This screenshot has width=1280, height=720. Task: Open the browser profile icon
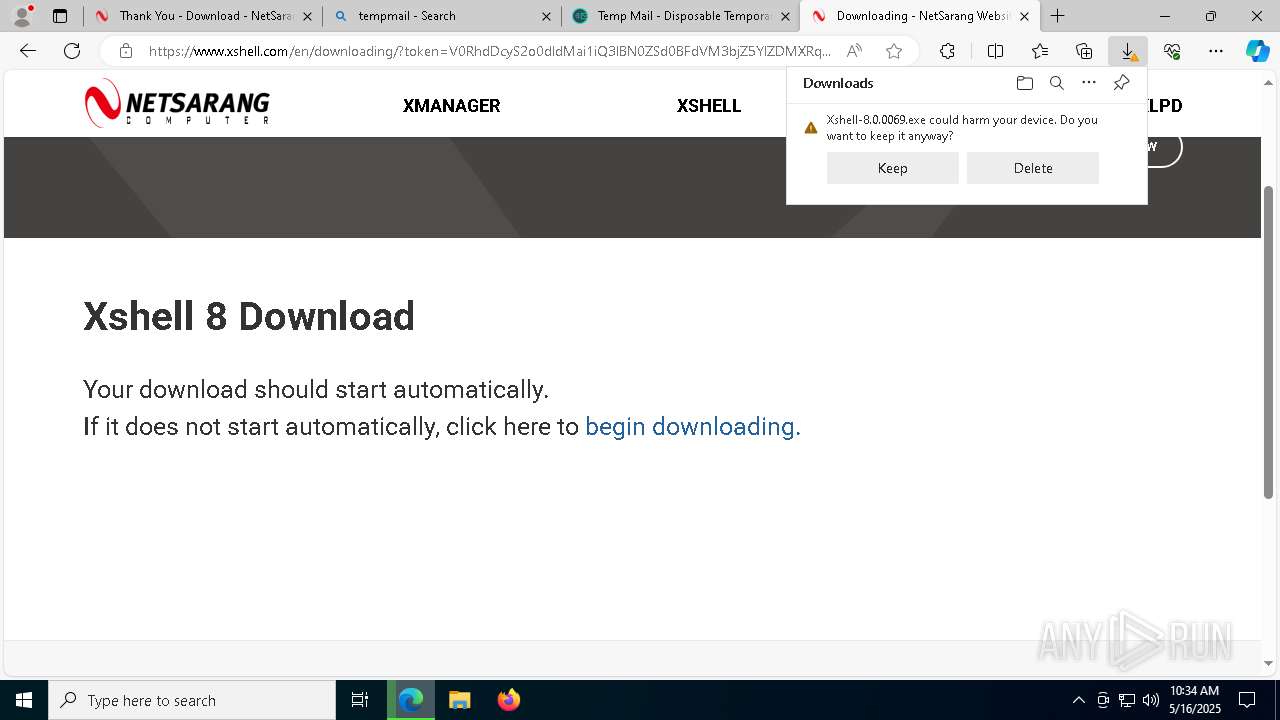(x=22, y=16)
